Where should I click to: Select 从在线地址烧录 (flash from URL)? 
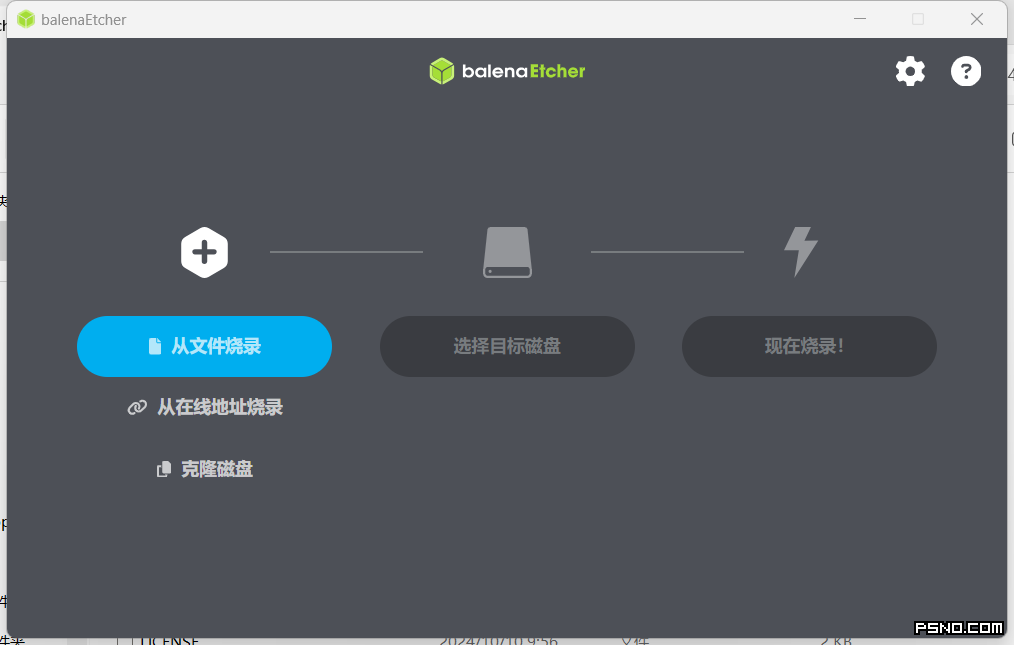[205, 407]
